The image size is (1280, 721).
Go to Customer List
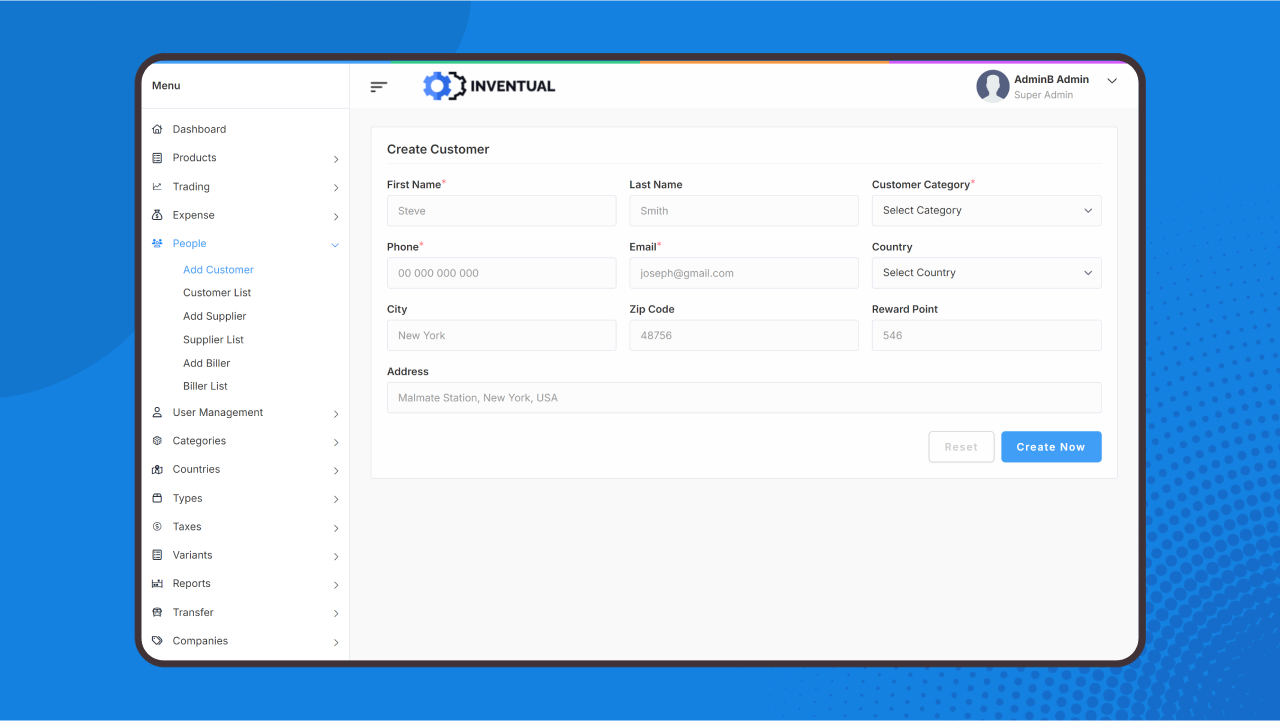click(216, 292)
